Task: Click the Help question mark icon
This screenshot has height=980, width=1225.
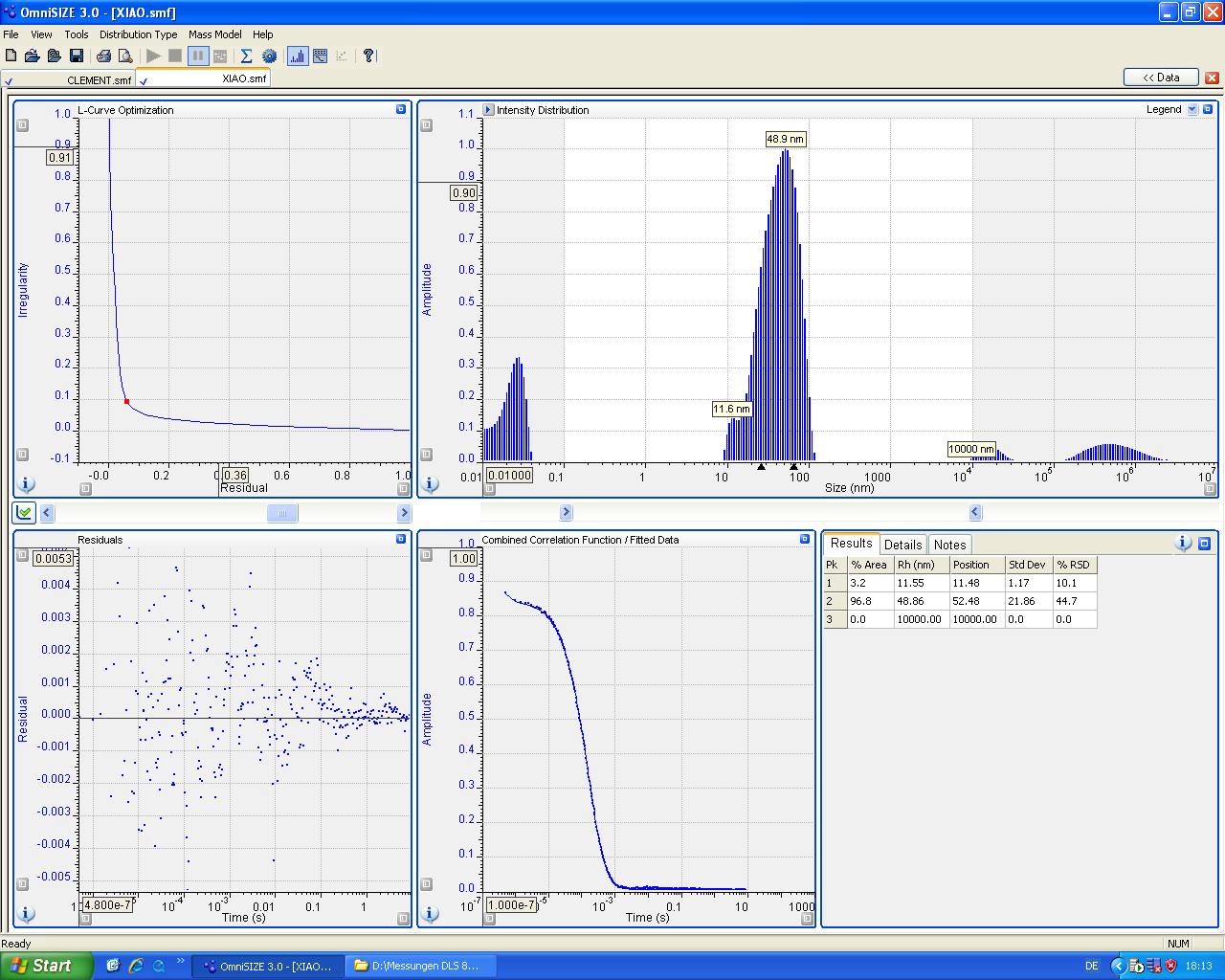Action: (368, 56)
